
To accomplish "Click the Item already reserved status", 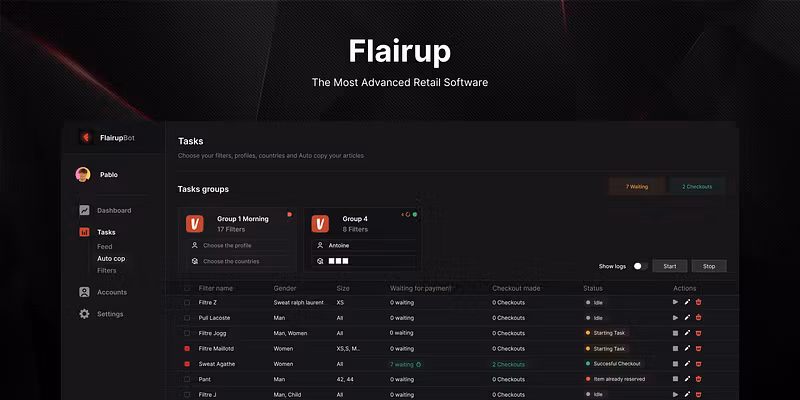I will click(x=615, y=379).
